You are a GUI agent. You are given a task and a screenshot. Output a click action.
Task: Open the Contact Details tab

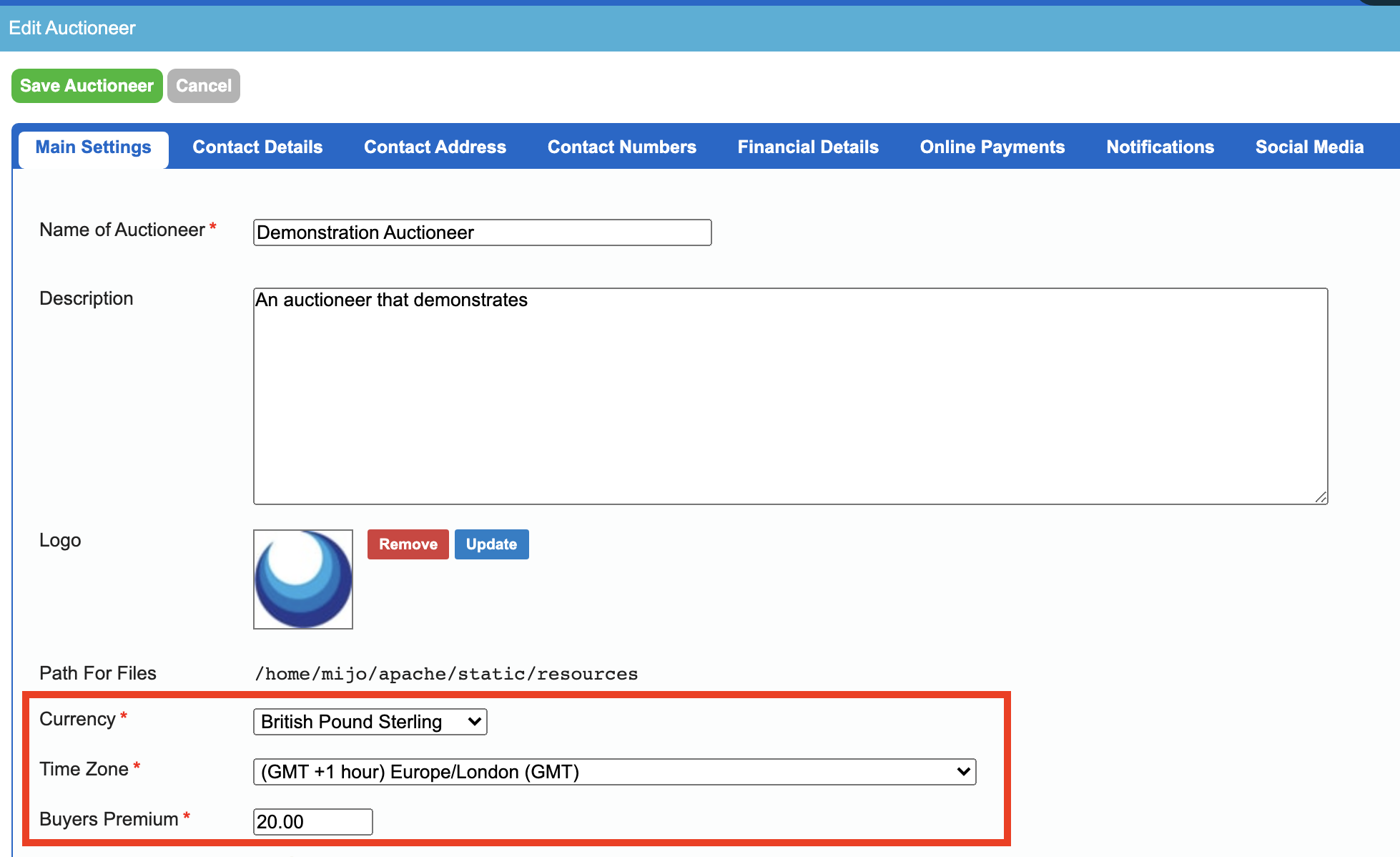click(257, 147)
